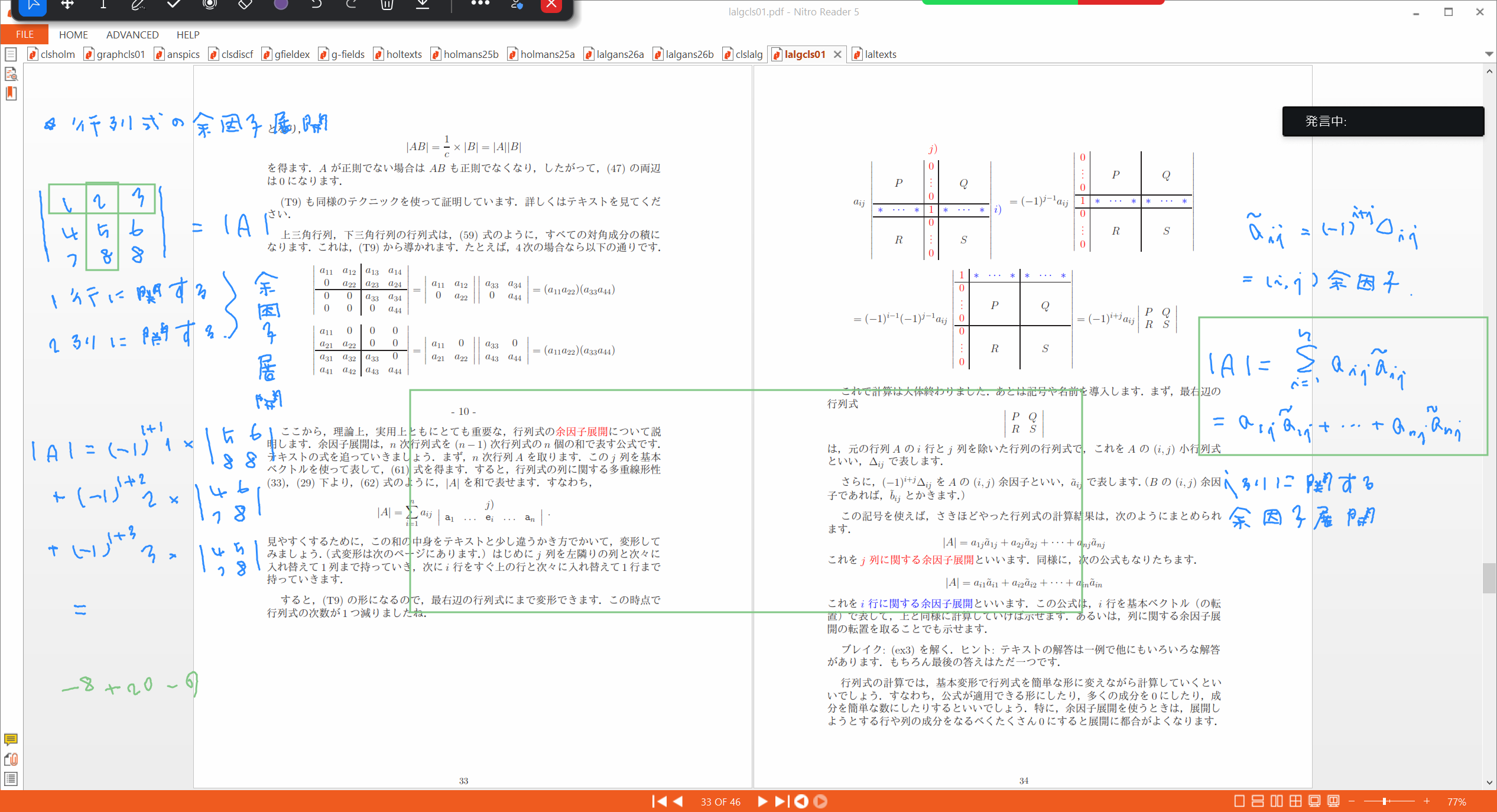
Task: Switch to facing two-page view
Action: tap(1277, 801)
